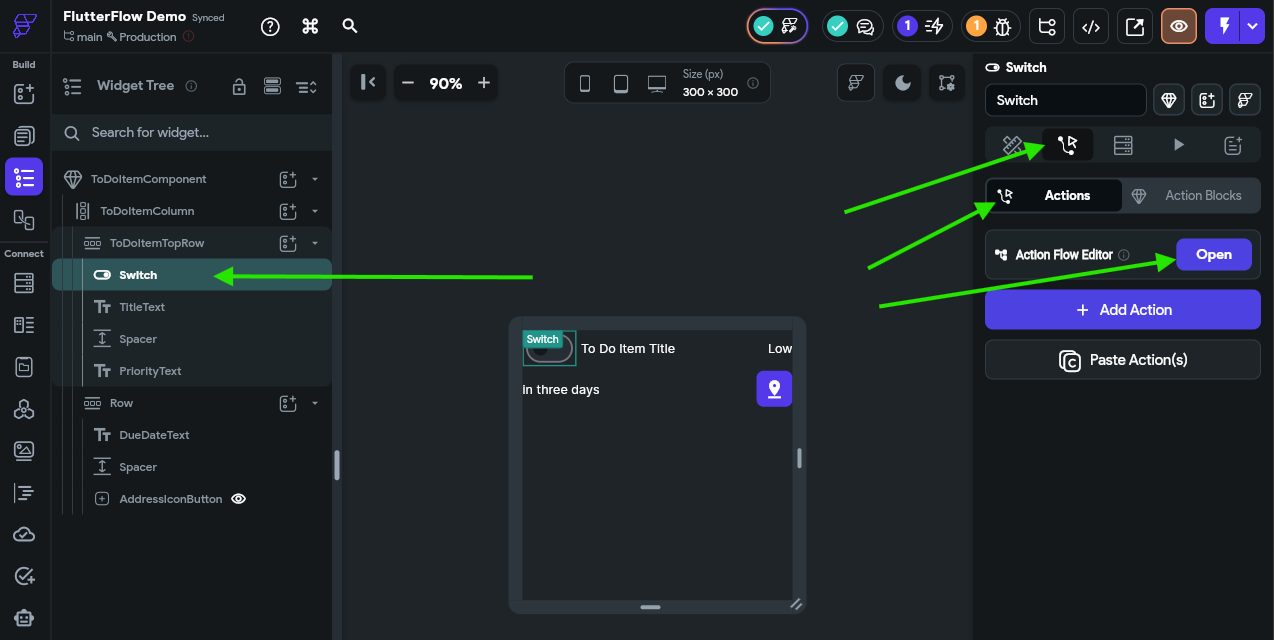Open the project issues bug icon
The image size is (1274, 640).
pyautogui.click(x=991, y=27)
